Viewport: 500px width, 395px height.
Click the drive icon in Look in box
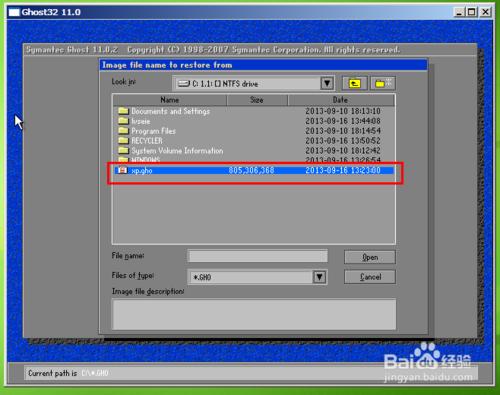184,84
